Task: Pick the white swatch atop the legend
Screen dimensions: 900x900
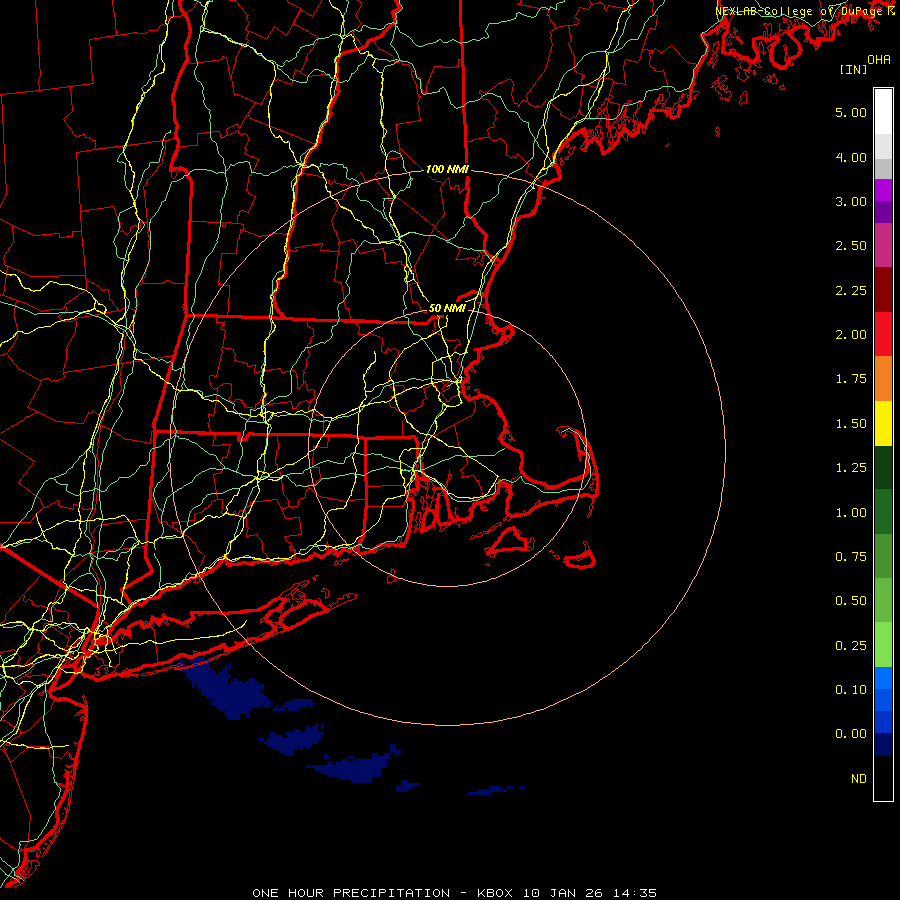Action: click(883, 112)
